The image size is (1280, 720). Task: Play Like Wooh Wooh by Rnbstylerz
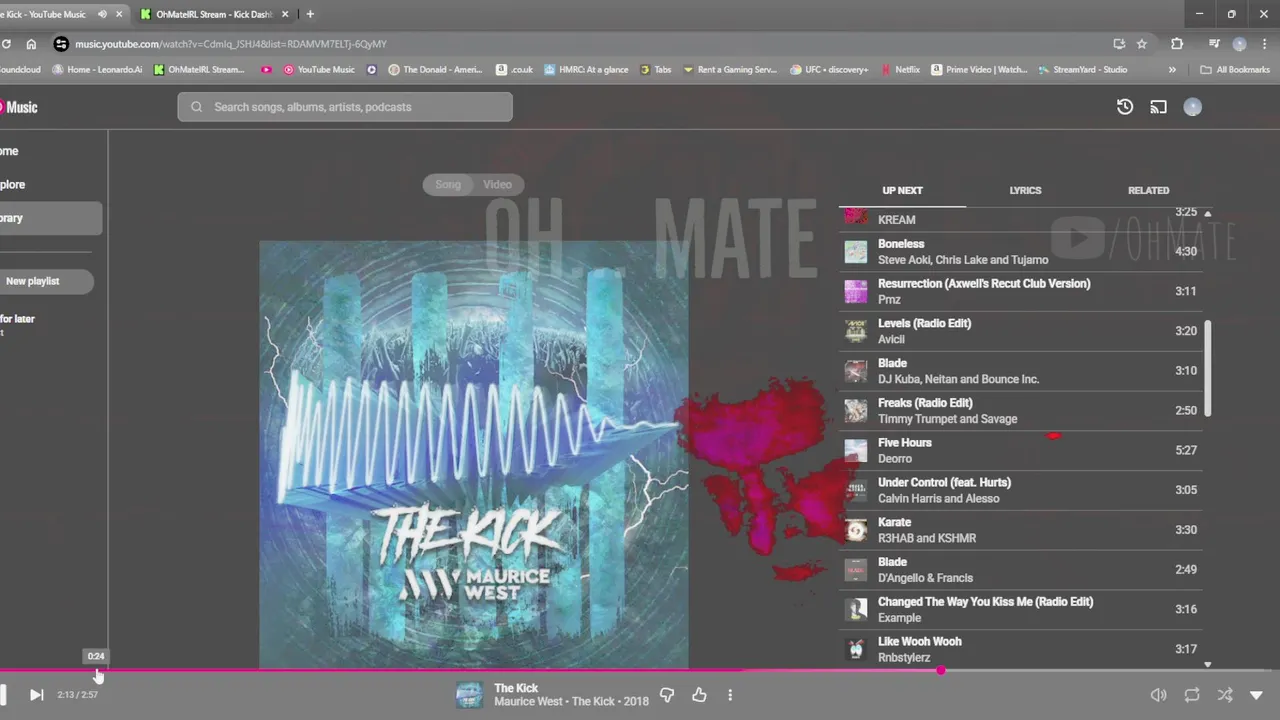1020,649
